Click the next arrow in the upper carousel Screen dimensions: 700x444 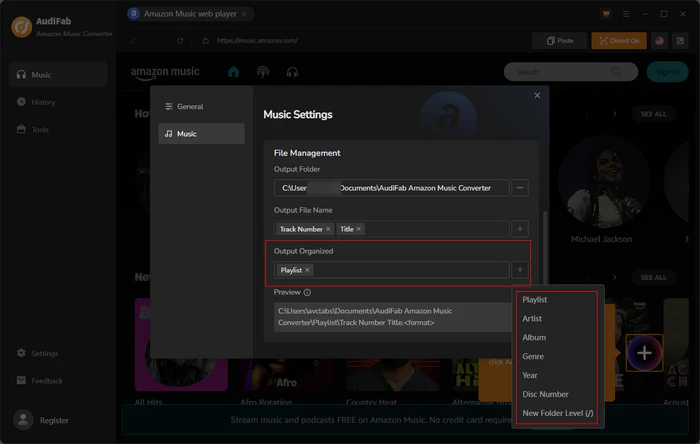pyautogui.click(x=614, y=114)
